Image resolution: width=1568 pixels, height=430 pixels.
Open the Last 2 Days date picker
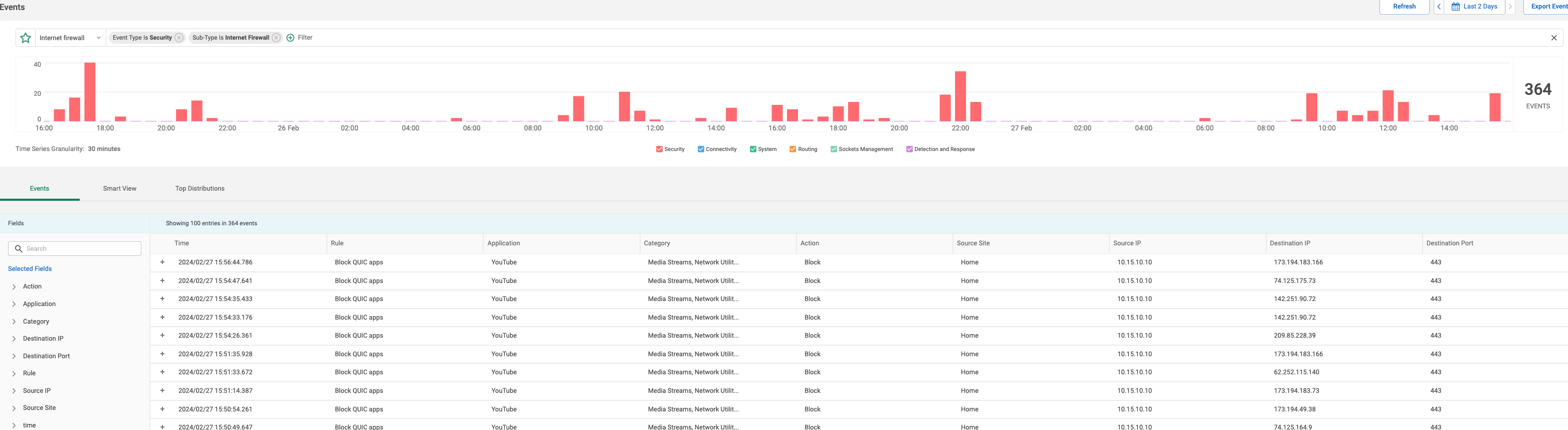click(x=1474, y=7)
